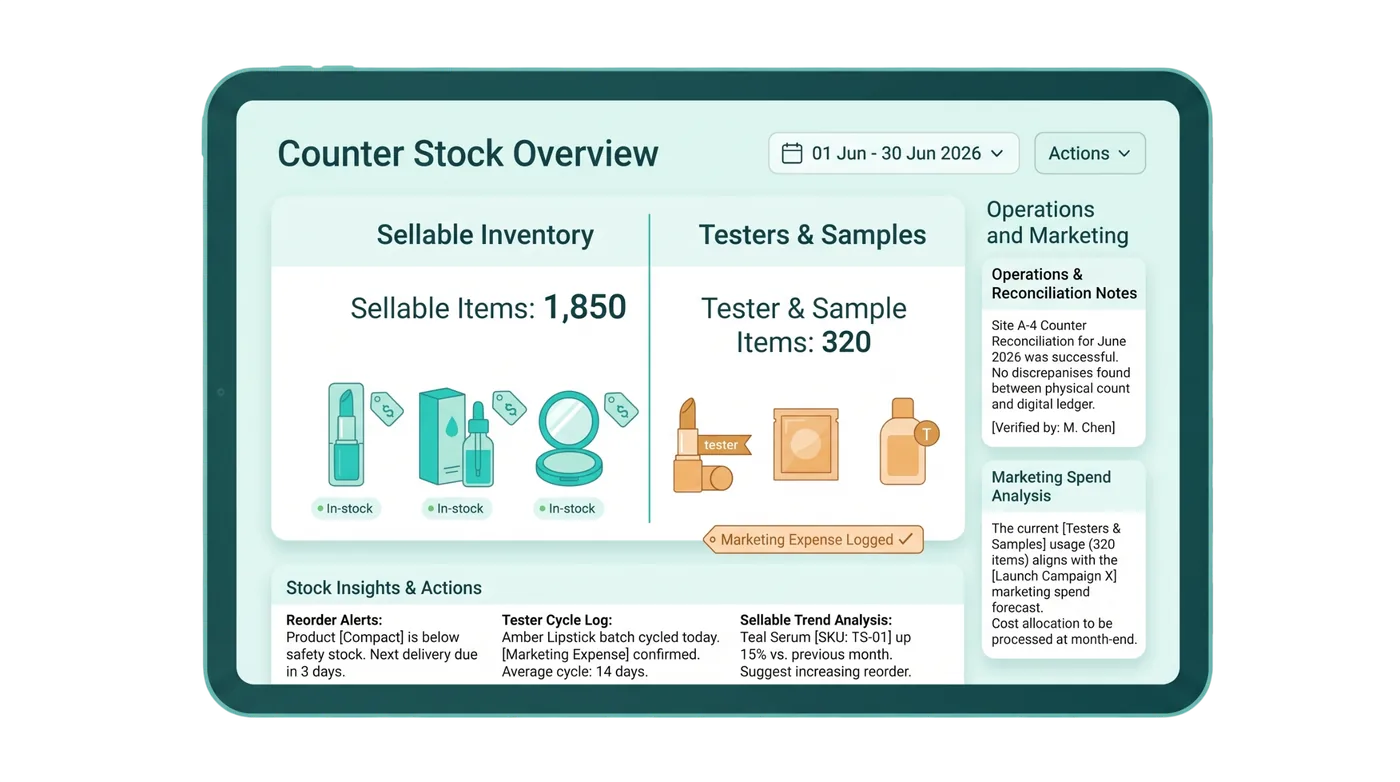The width and height of the screenshot is (1400, 782).
Task: Click the In-stock badge under the compact
Action: click(x=568, y=508)
